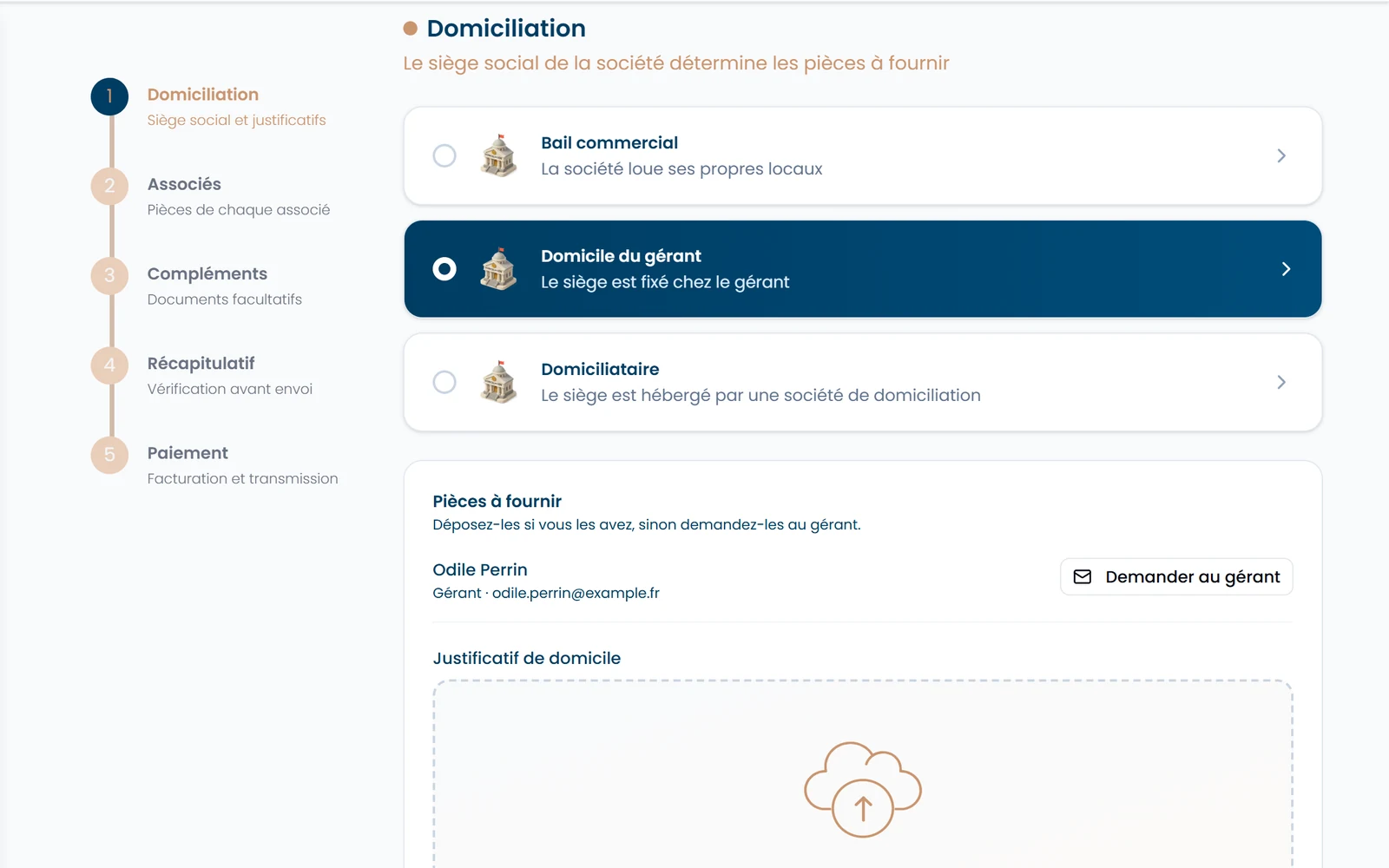Open the Associés step in sidebar
The height and width of the screenshot is (868, 1389).
click(184, 184)
